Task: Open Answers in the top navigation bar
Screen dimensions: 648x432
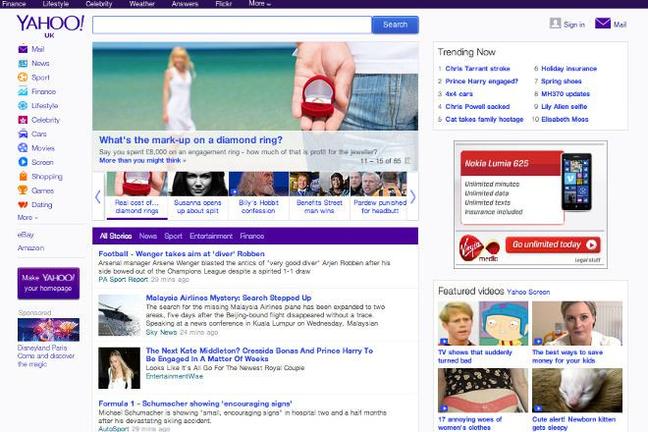Action: point(185,4)
